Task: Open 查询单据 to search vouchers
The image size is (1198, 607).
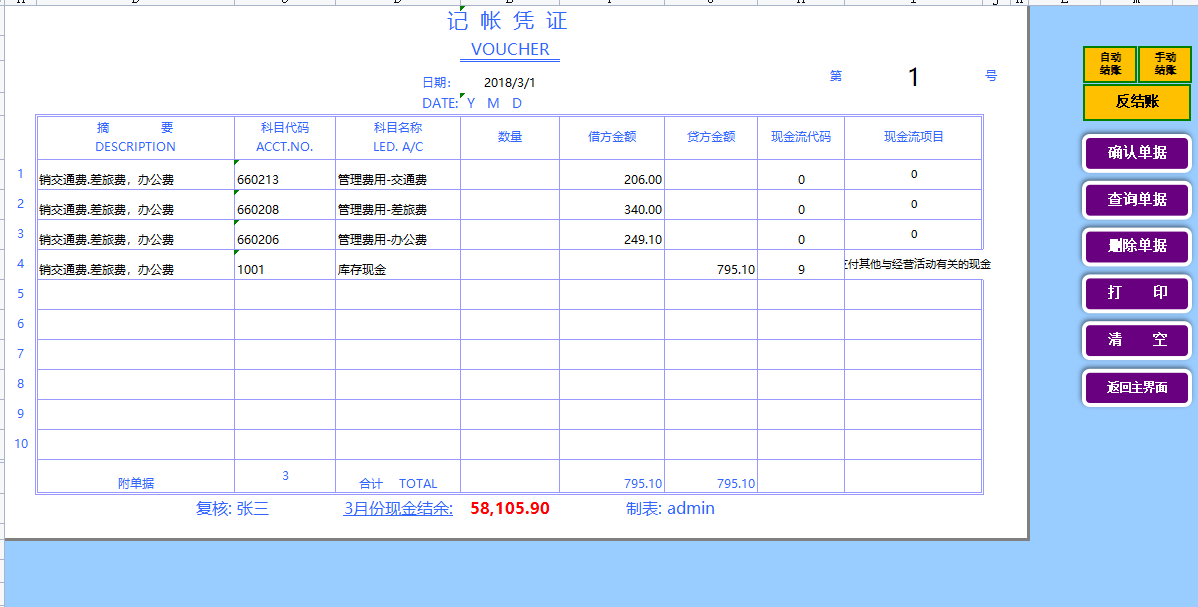Action: pyautogui.click(x=1137, y=200)
